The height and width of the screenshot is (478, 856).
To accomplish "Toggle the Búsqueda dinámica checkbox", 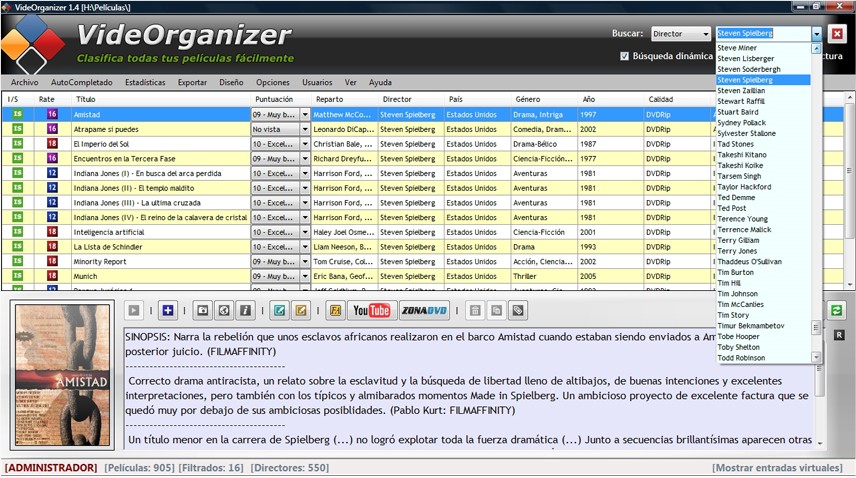I will pyautogui.click(x=625, y=56).
